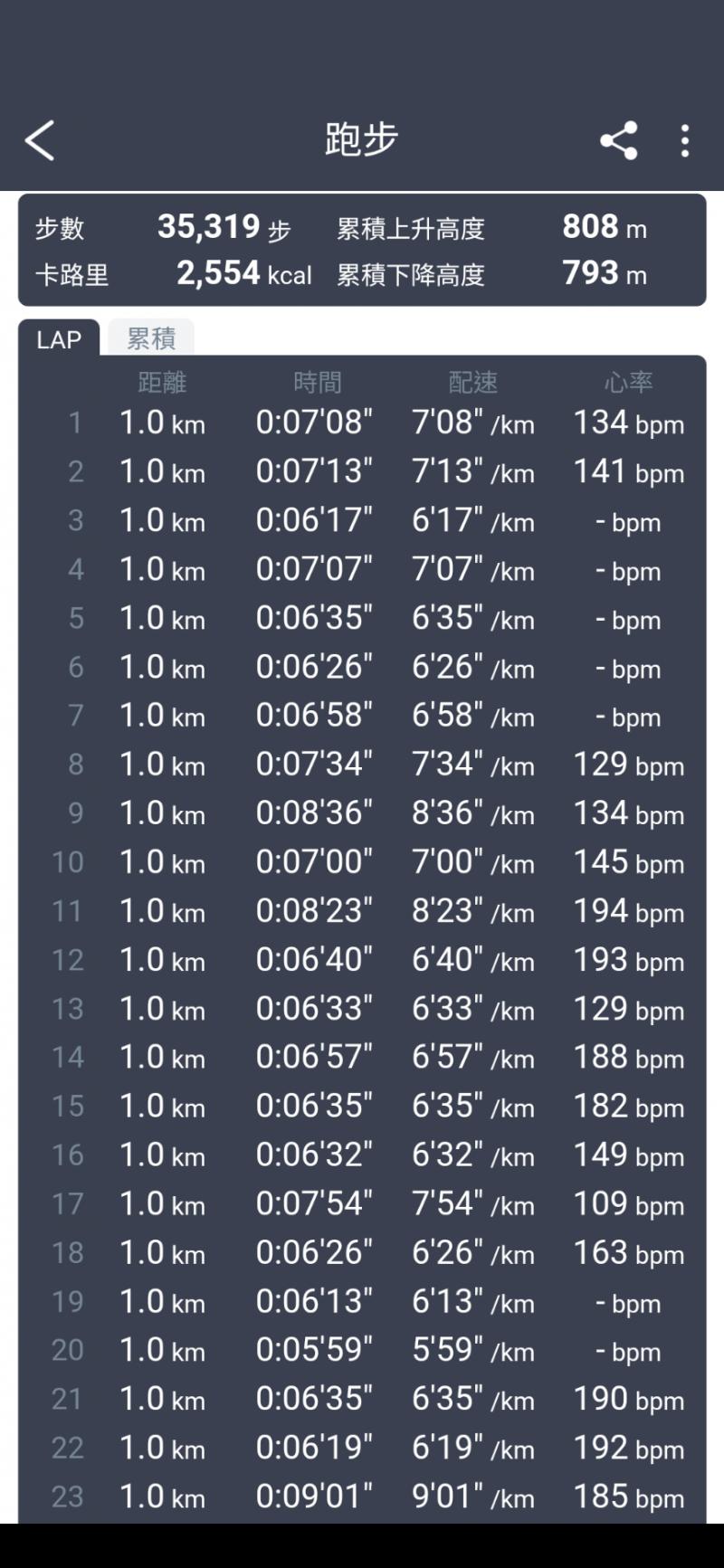This screenshot has height=1568, width=724.
Task: Select lap 1 row with 7'08" pace
Action: pyautogui.click(x=362, y=423)
